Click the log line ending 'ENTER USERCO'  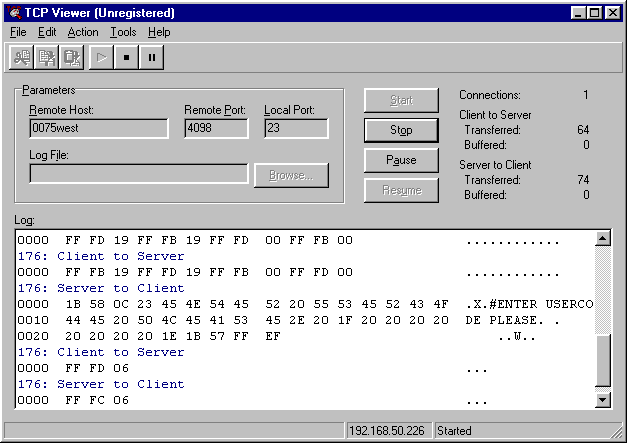305,304
